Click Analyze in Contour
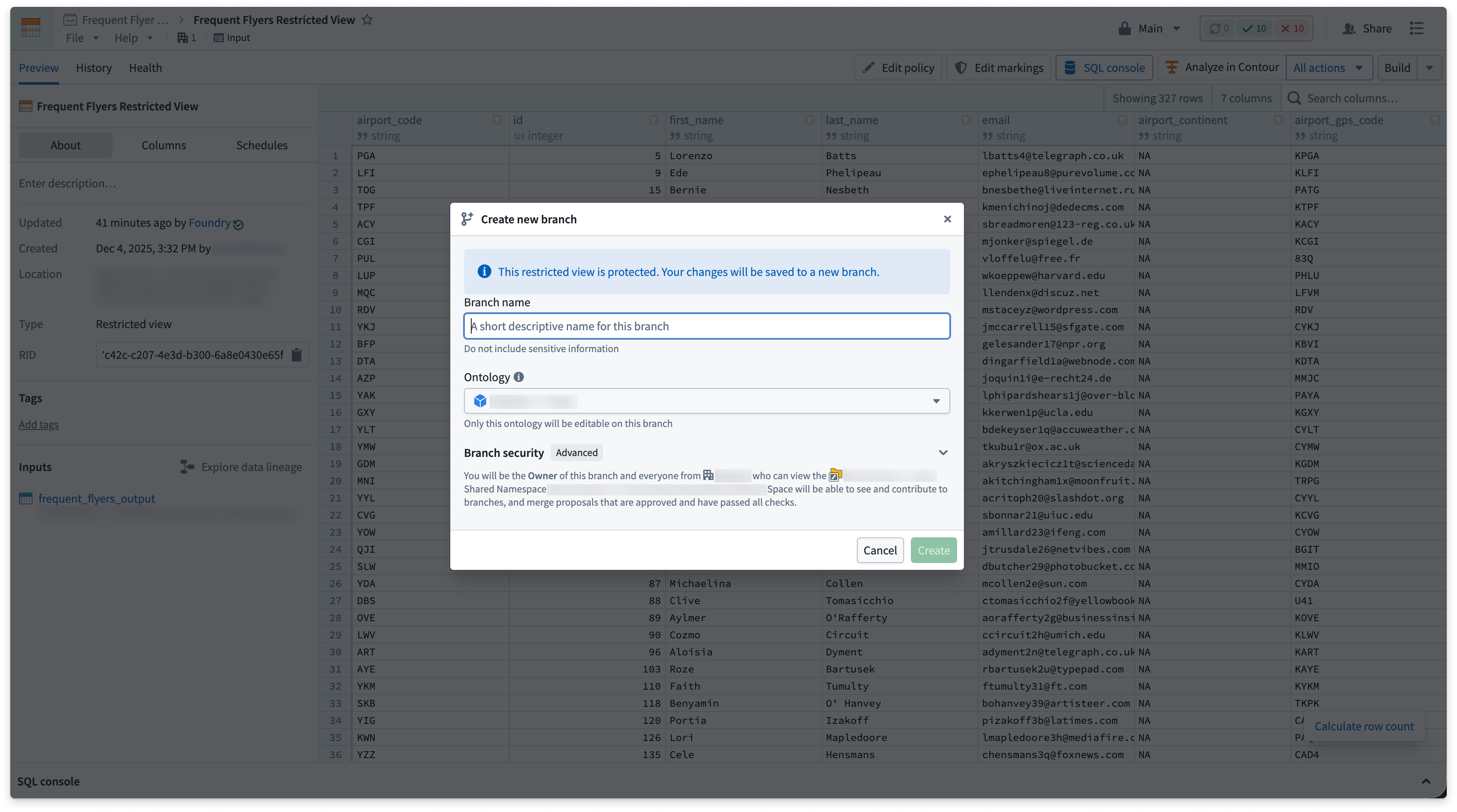The height and width of the screenshot is (812, 1457). pyautogui.click(x=1222, y=67)
